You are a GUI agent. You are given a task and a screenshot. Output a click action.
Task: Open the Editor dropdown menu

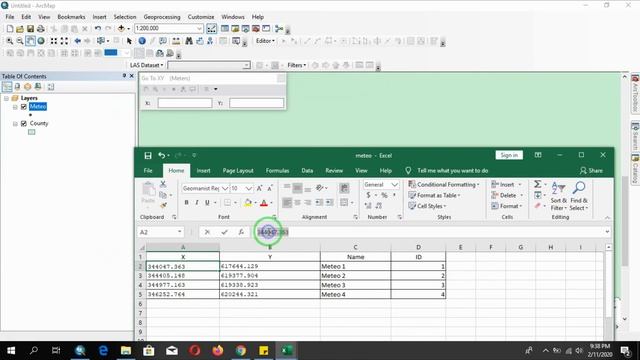tap(265, 41)
